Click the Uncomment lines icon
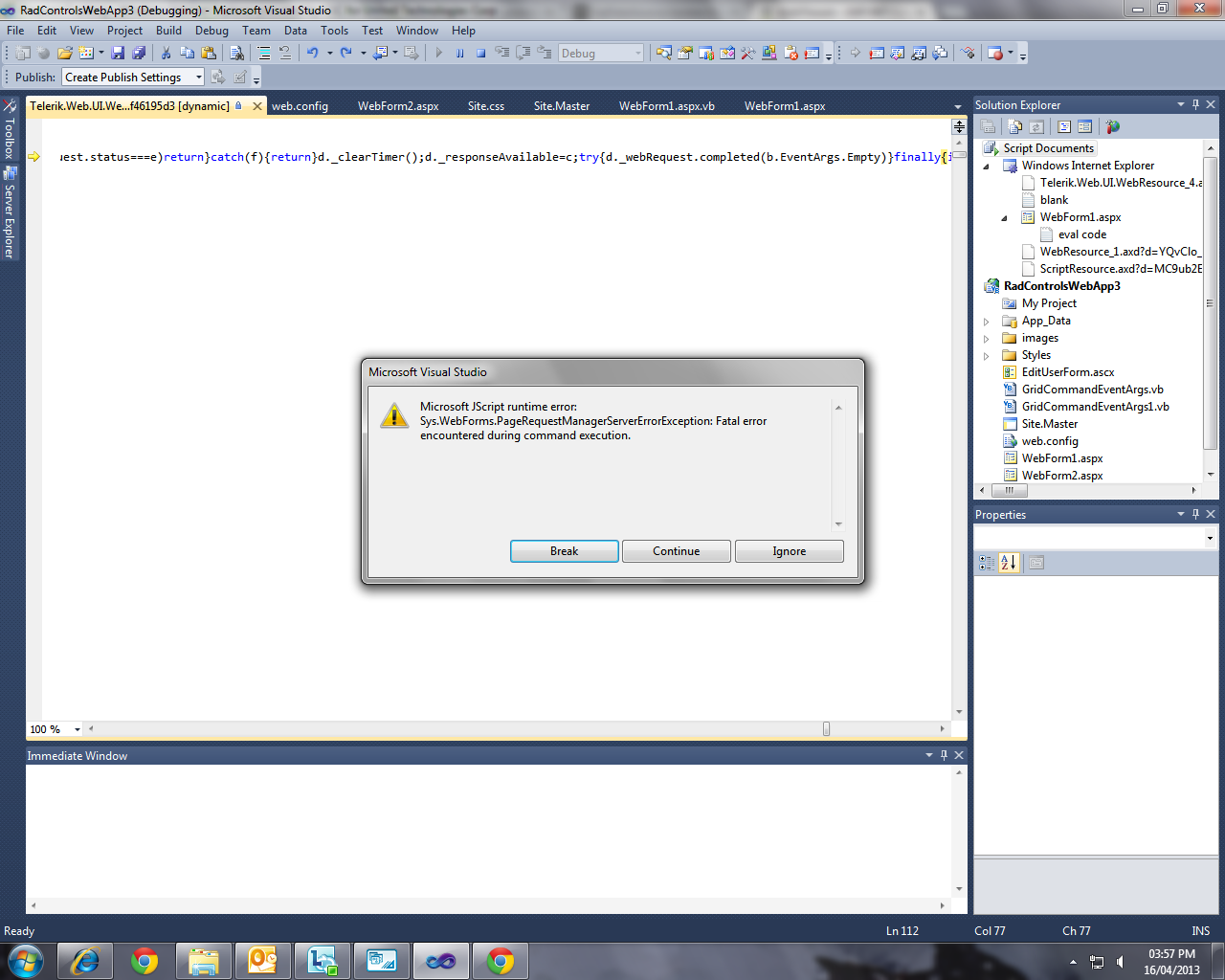Viewport: 1225px width, 980px height. coord(284,54)
